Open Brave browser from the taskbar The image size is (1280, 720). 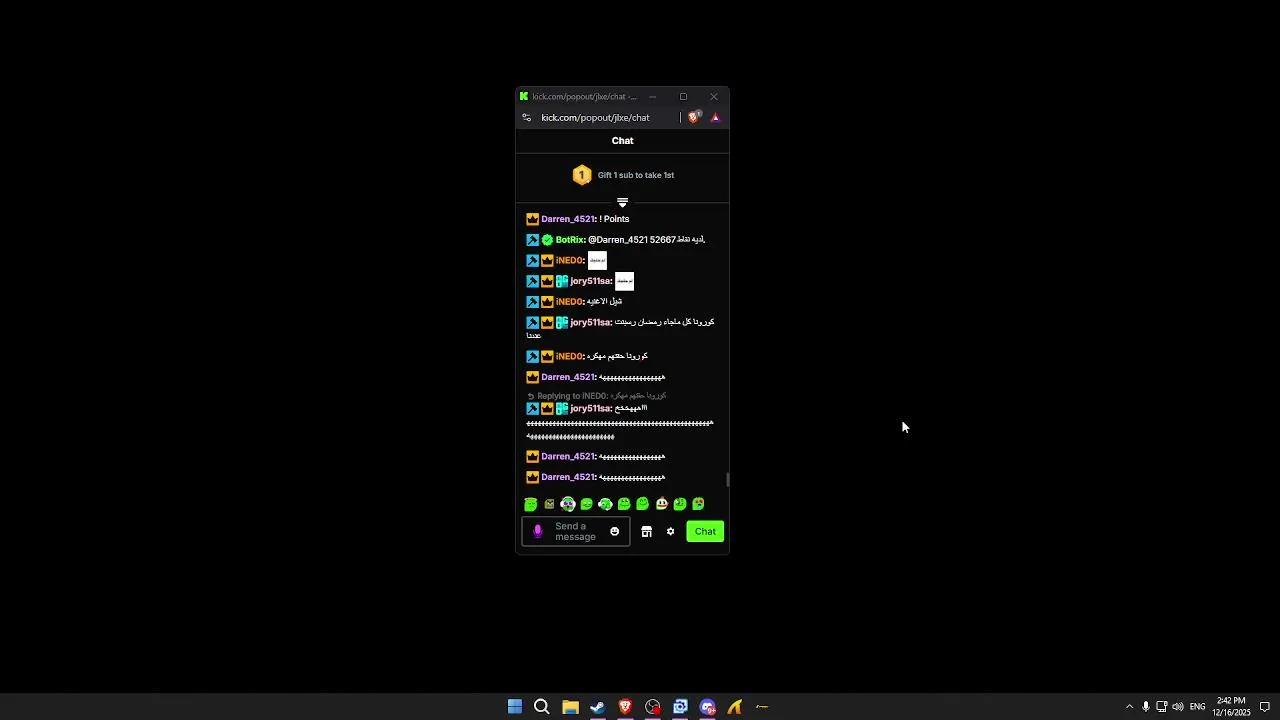coord(625,707)
